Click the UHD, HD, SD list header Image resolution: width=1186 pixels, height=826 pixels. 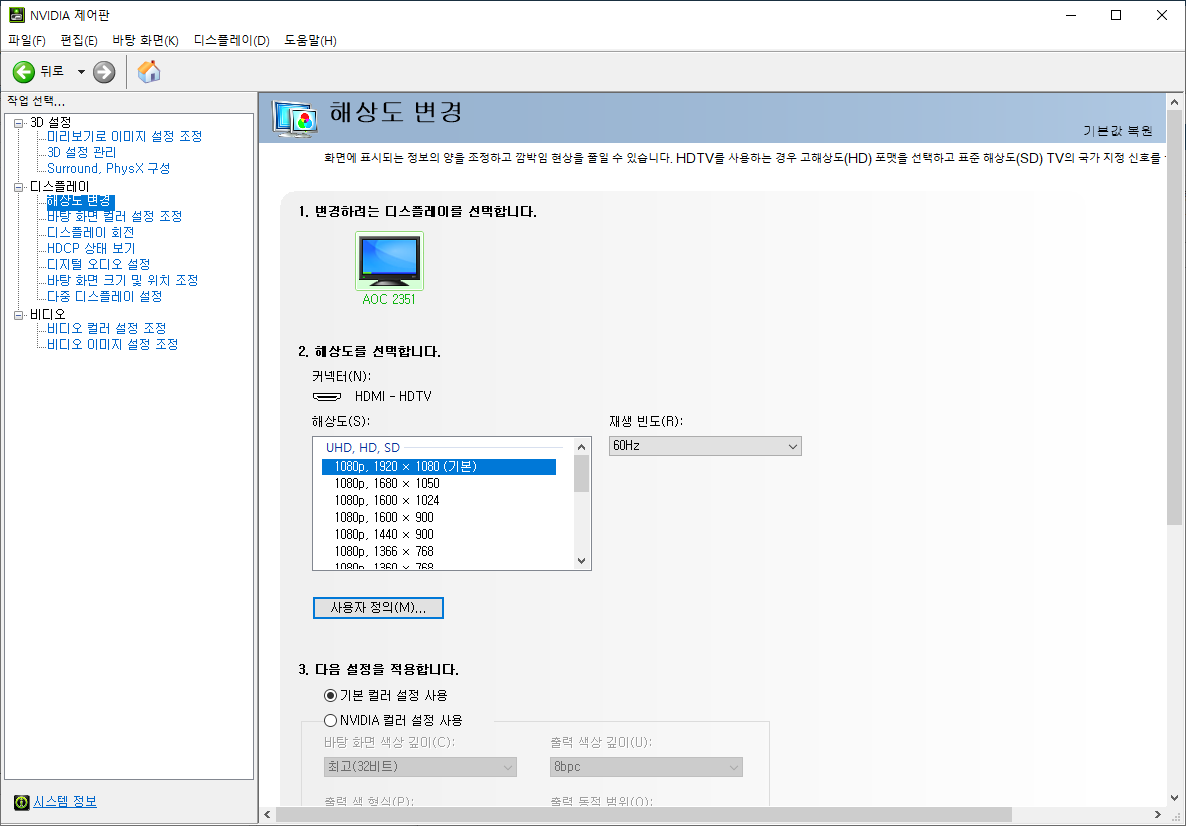click(x=363, y=448)
